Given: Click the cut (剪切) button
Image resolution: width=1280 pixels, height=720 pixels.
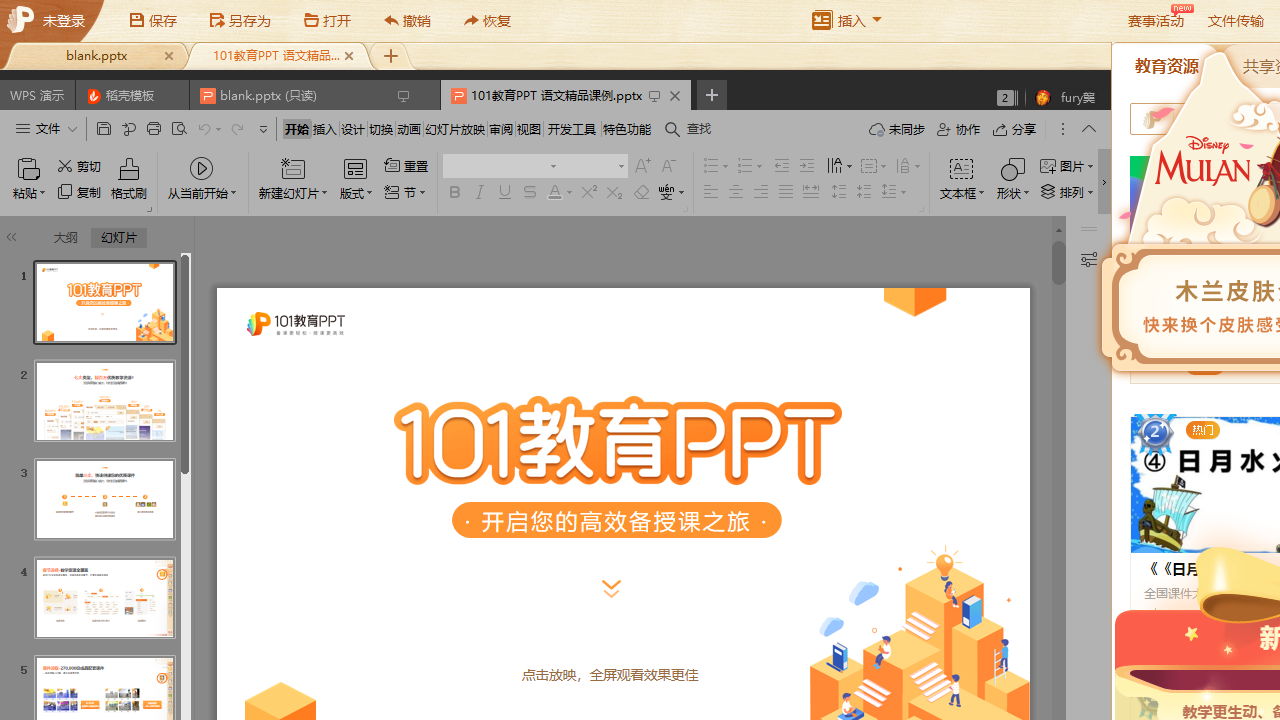Looking at the screenshot, I should click(x=79, y=167).
